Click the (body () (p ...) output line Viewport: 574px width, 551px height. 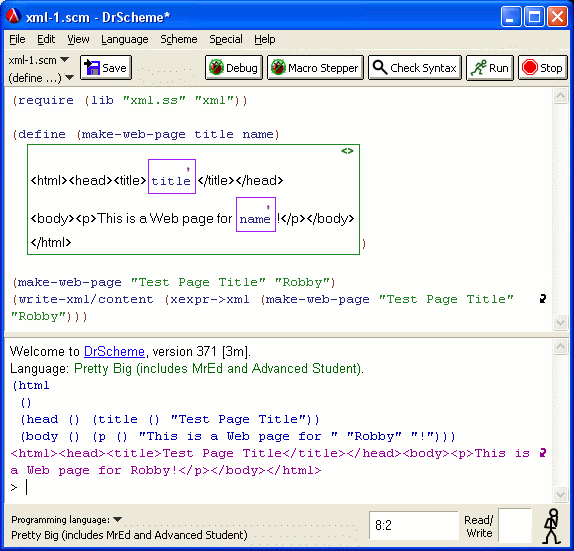tap(238, 436)
